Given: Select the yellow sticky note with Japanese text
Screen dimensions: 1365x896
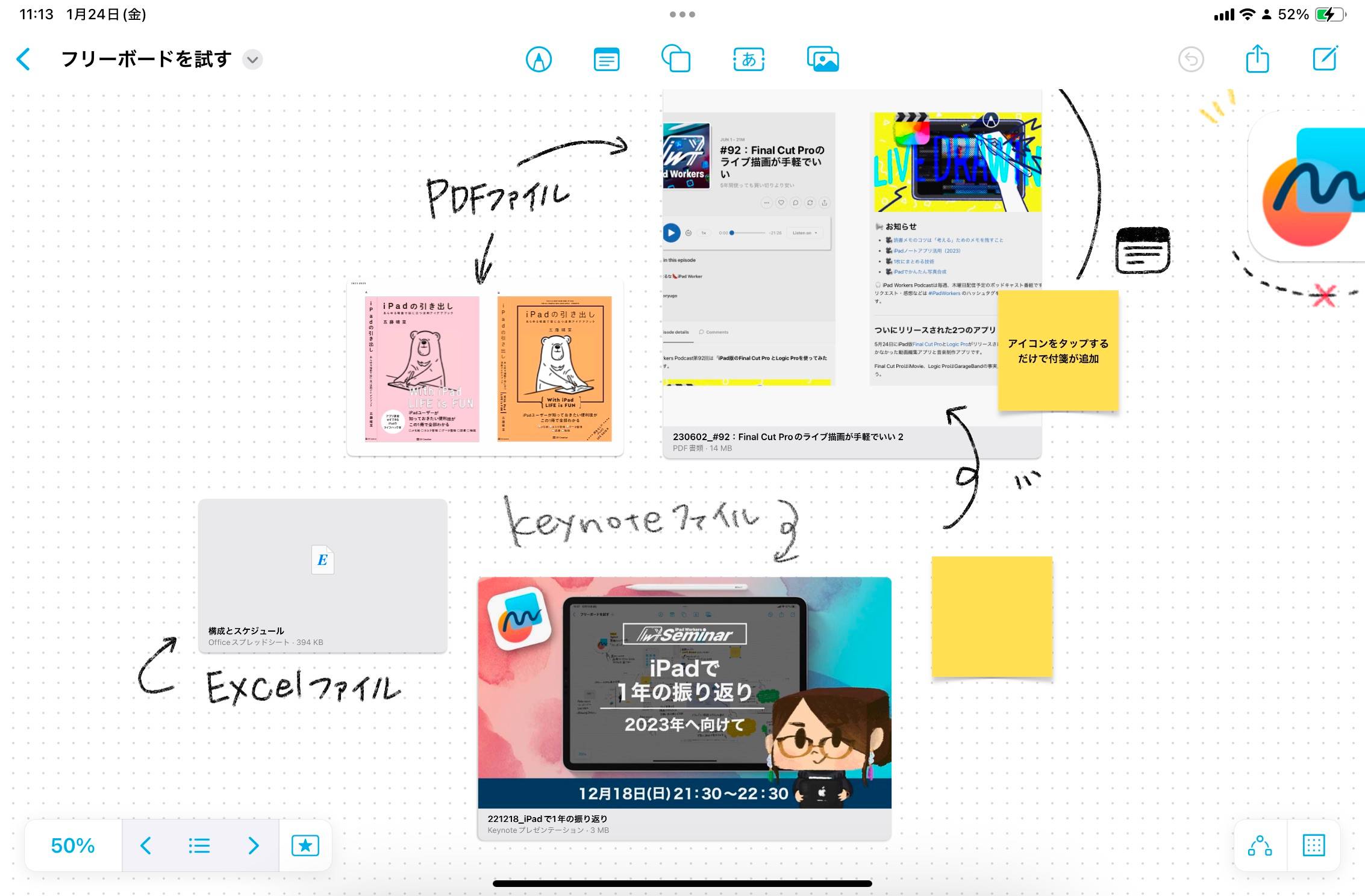Looking at the screenshot, I should click(1058, 351).
